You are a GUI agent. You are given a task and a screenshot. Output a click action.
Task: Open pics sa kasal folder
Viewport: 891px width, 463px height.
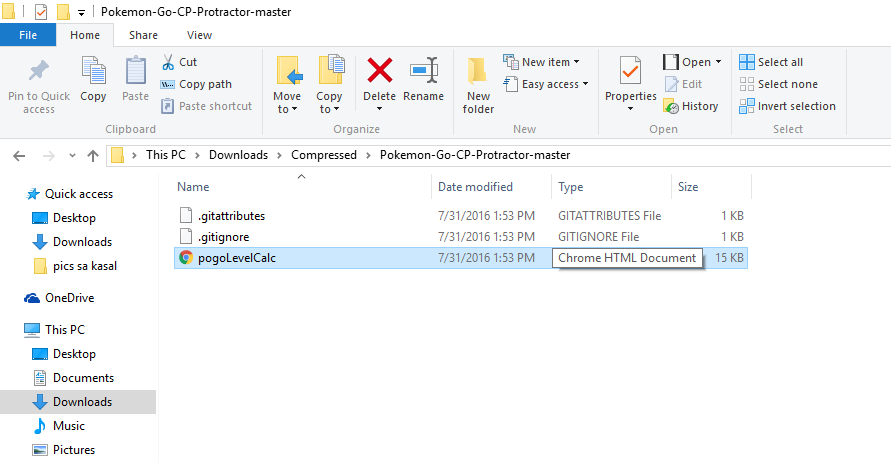[x=85, y=266]
